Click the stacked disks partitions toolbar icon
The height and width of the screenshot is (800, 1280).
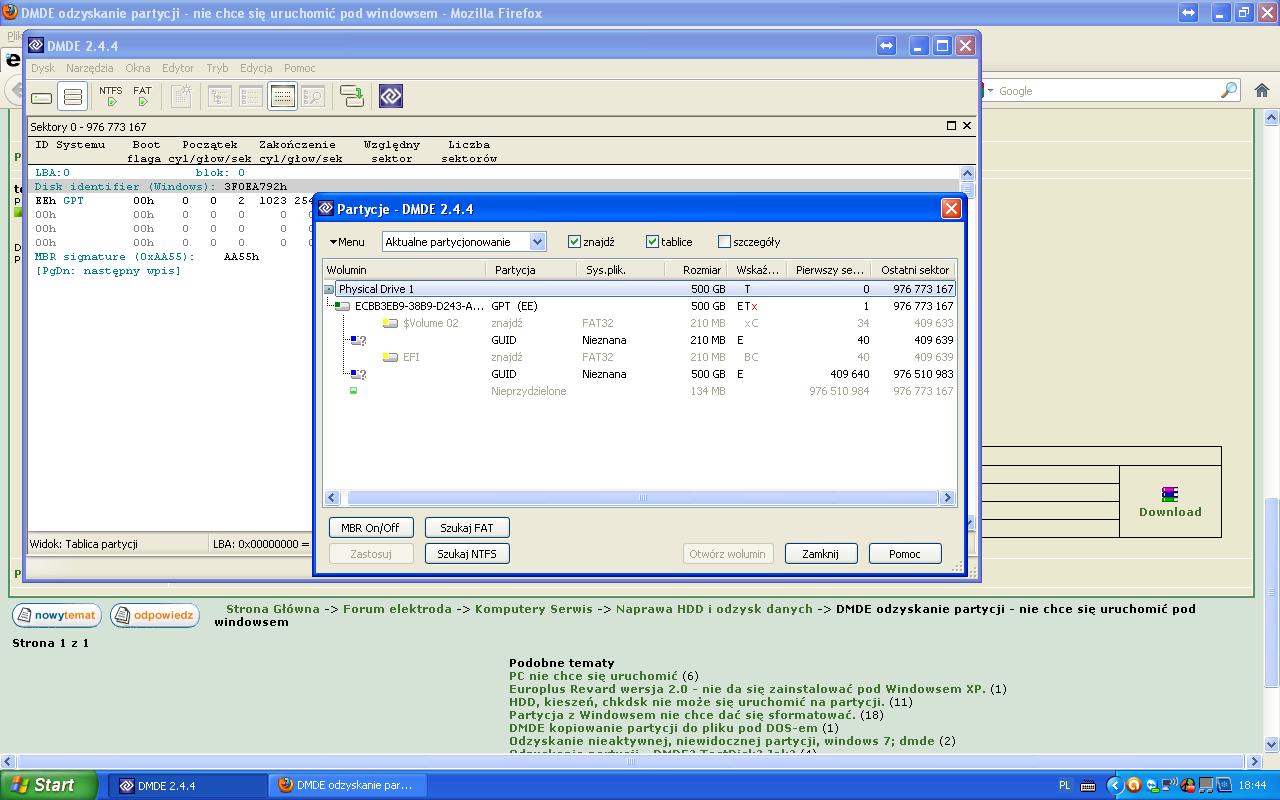[x=72, y=97]
